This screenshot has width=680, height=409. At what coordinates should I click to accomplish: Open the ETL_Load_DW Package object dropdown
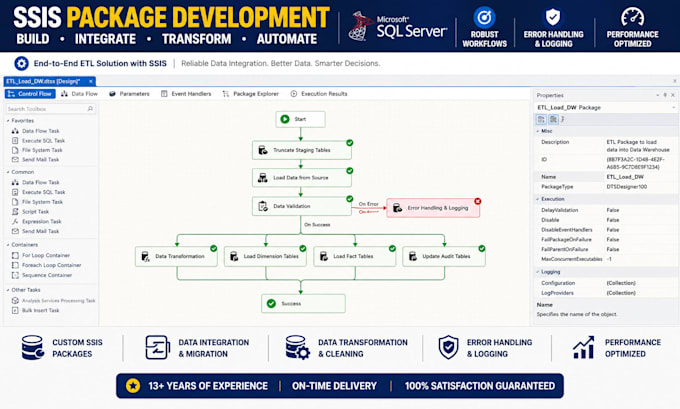673,108
